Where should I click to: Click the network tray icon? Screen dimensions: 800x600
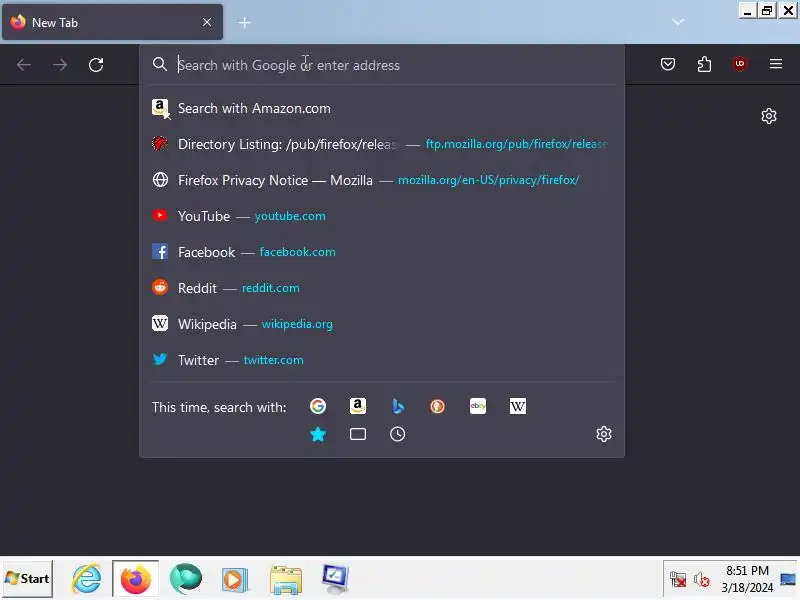(x=678, y=580)
